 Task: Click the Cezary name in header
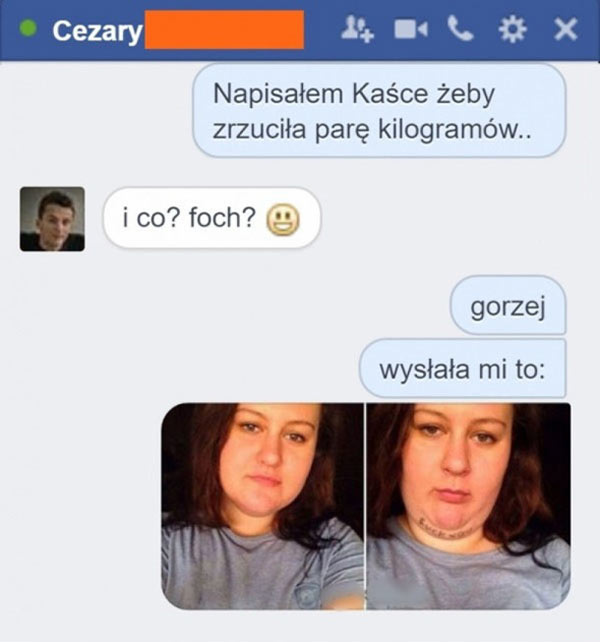(x=97, y=31)
